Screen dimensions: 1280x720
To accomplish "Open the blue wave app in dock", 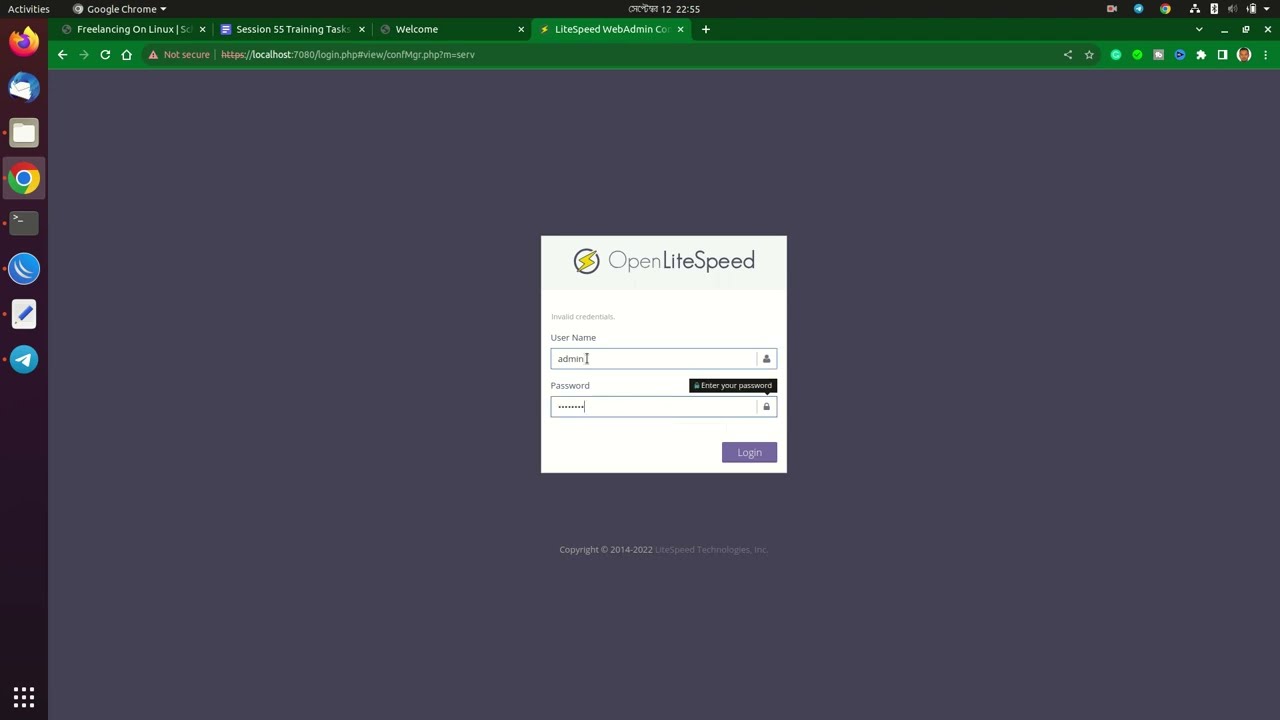I will click(24, 268).
